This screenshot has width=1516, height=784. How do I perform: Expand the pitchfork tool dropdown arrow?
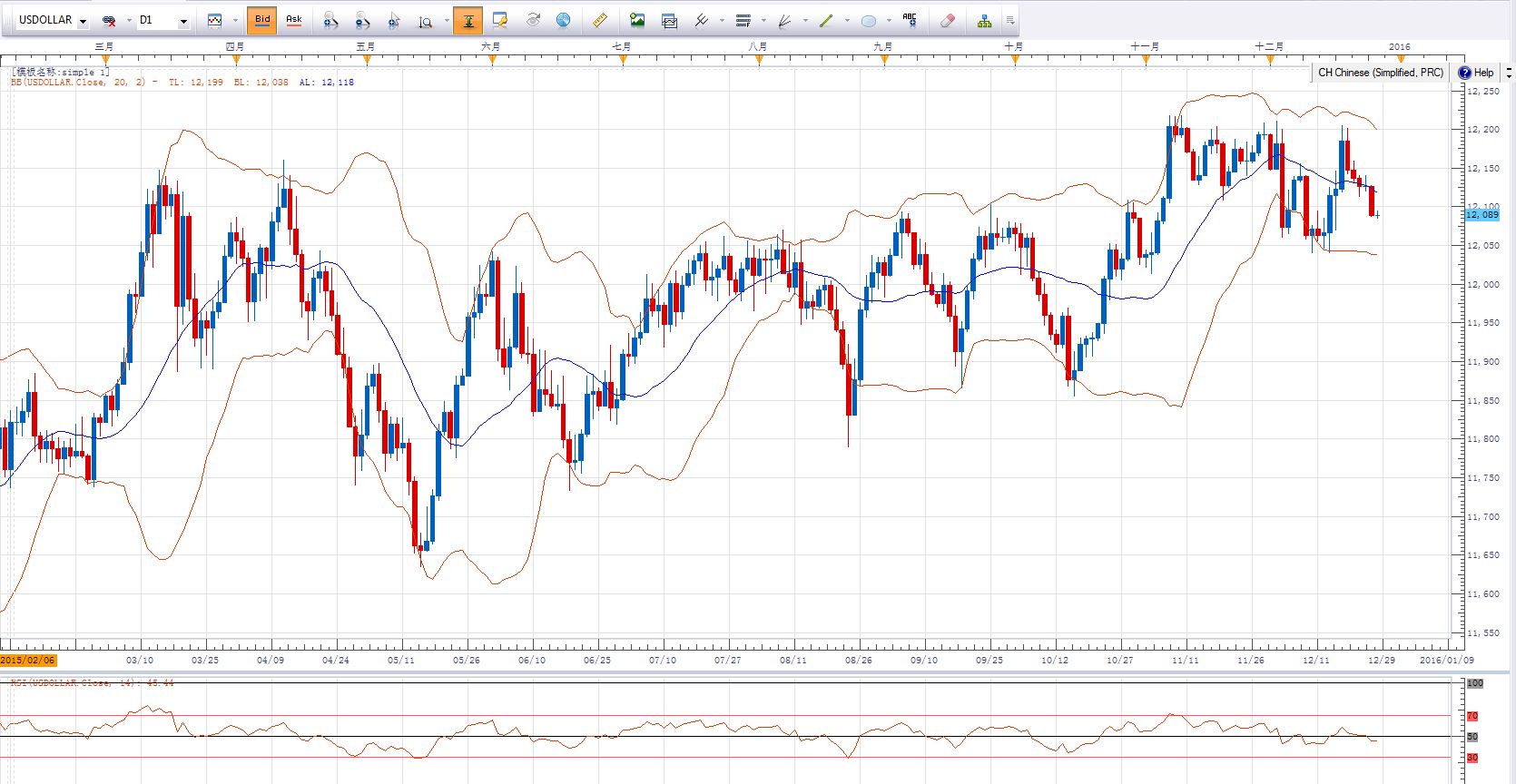click(x=723, y=20)
